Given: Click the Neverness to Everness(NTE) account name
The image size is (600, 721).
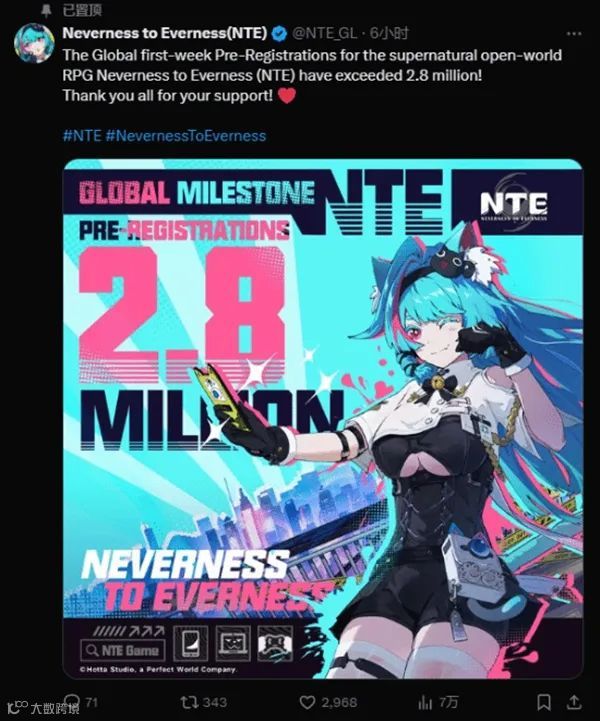Looking at the screenshot, I should coord(165,33).
